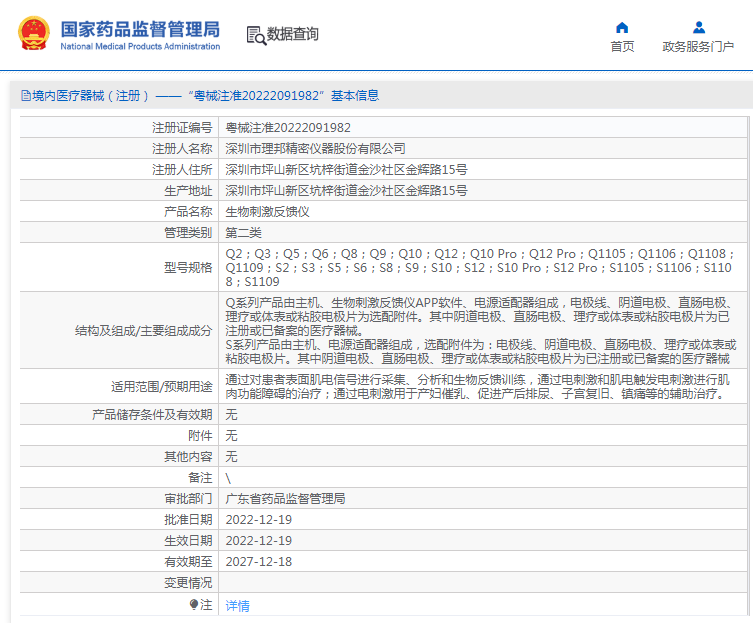Click the 境内医疗器械（注册） breadcrumb heading
The width and height of the screenshot is (753, 623).
91,96
